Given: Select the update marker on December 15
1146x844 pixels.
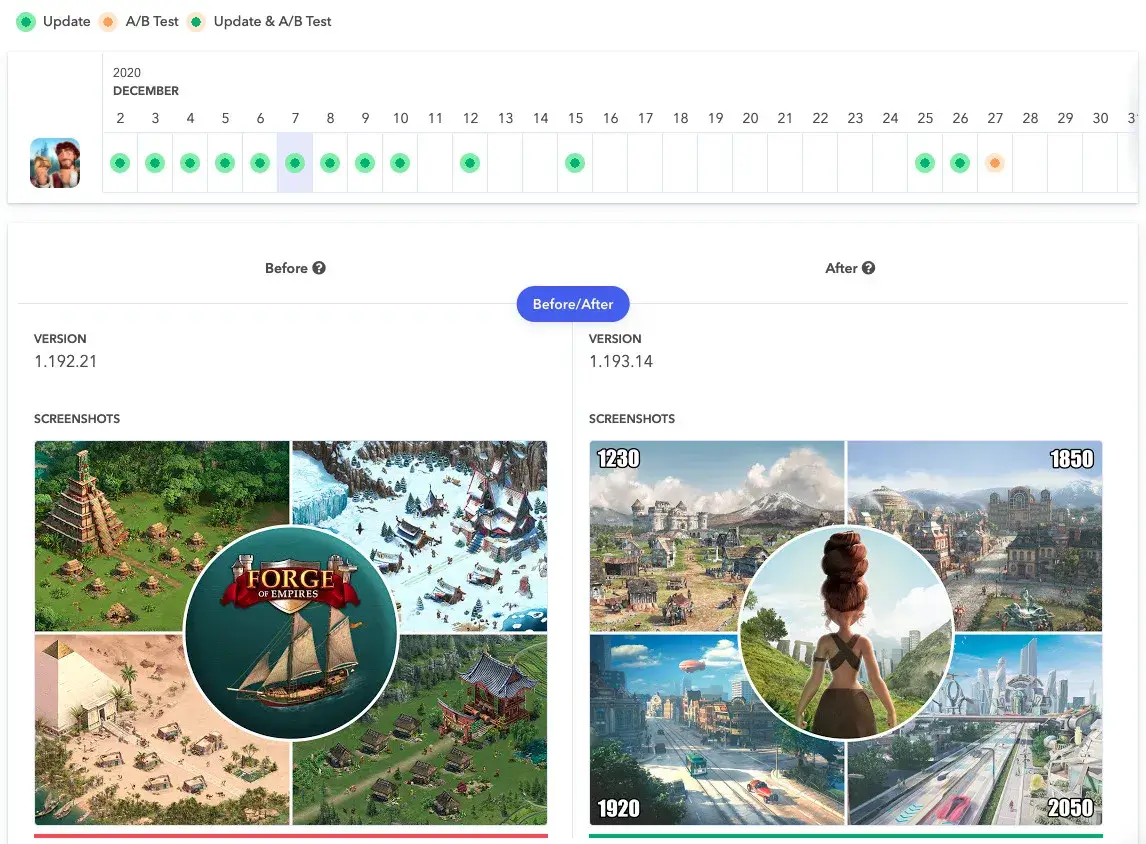Looking at the screenshot, I should click(x=574, y=163).
